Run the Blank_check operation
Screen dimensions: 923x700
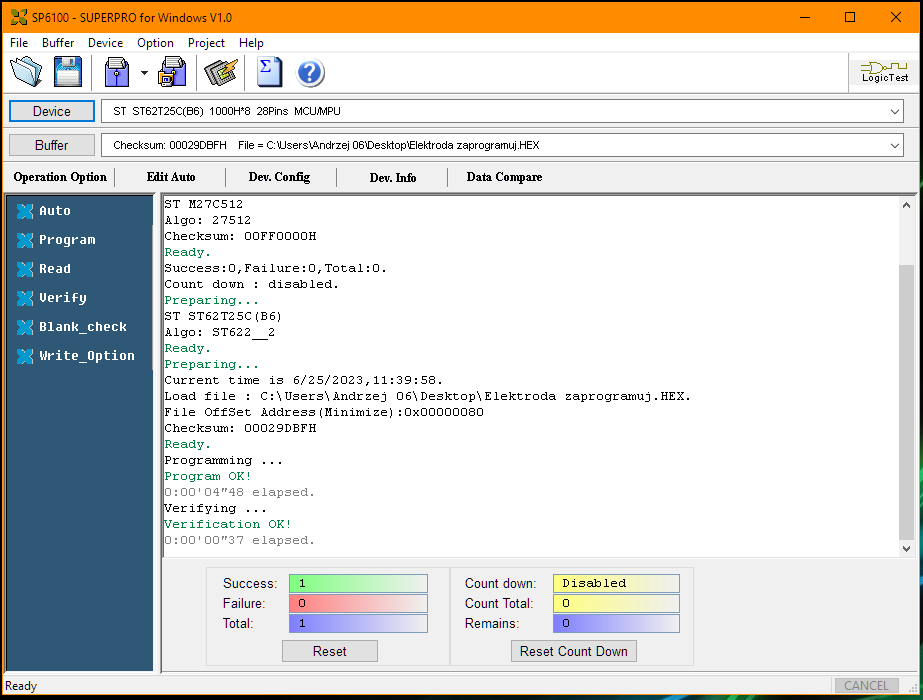pyautogui.click(x=71, y=326)
